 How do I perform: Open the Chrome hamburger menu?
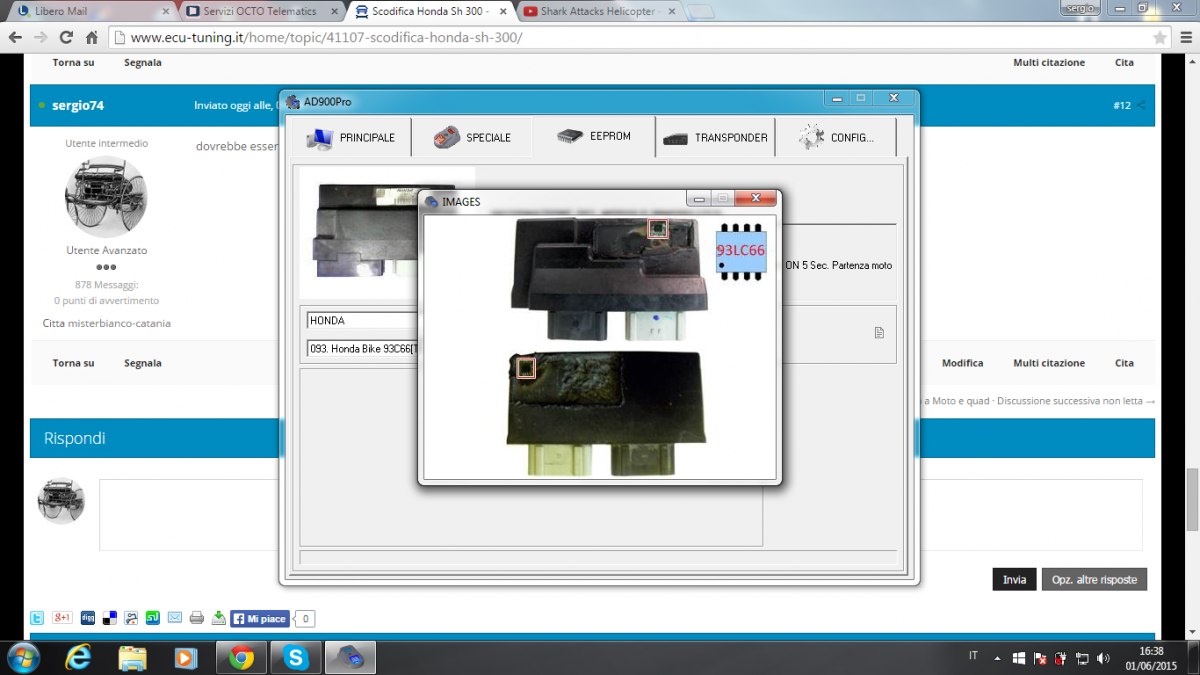[x=1185, y=37]
